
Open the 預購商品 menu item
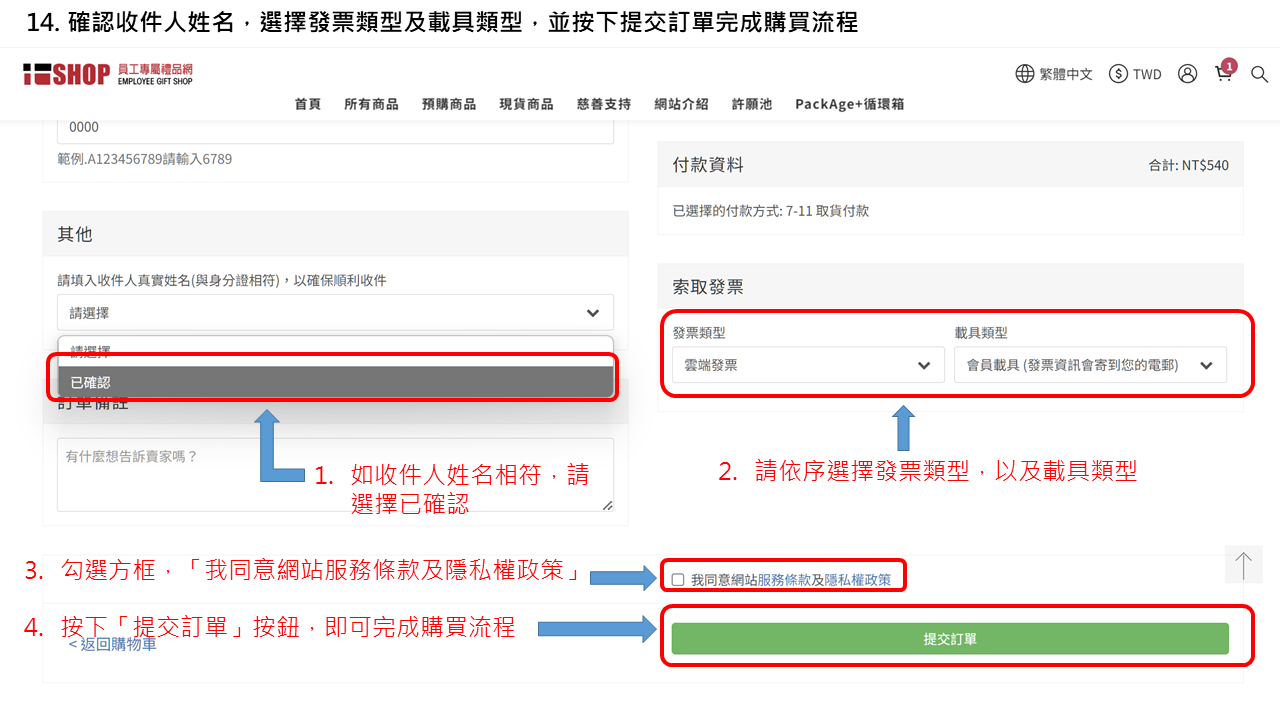click(x=449, y=104)
